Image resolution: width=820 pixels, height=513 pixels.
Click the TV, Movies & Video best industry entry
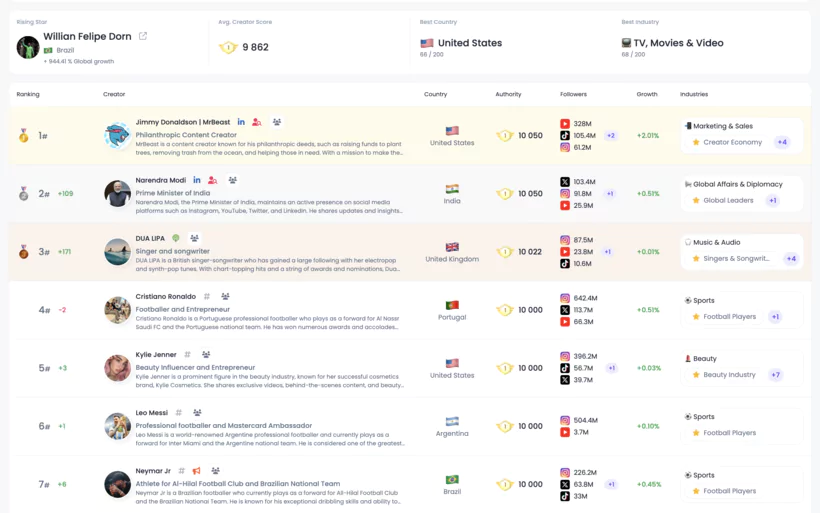673,43
